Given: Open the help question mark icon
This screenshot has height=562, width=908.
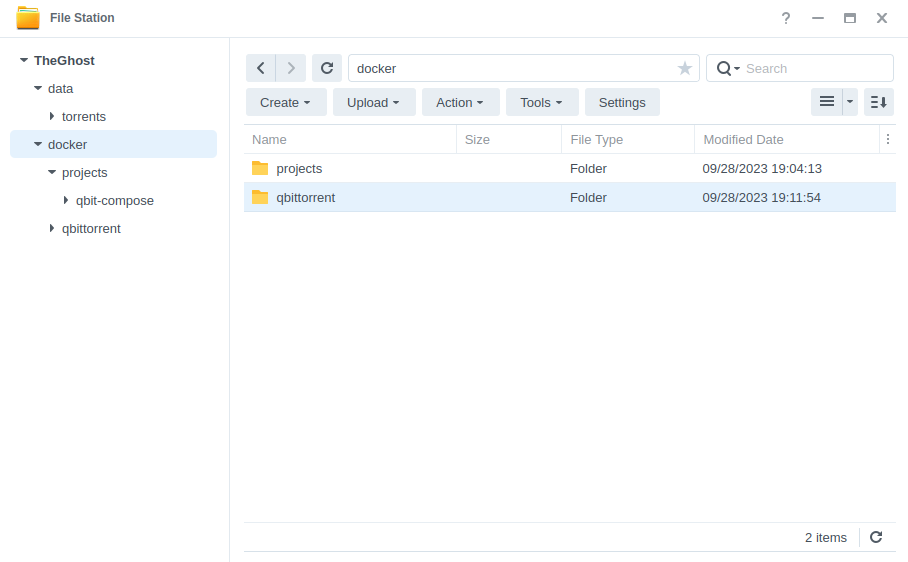Looking at the screenshot, I should tap(786, 18).
